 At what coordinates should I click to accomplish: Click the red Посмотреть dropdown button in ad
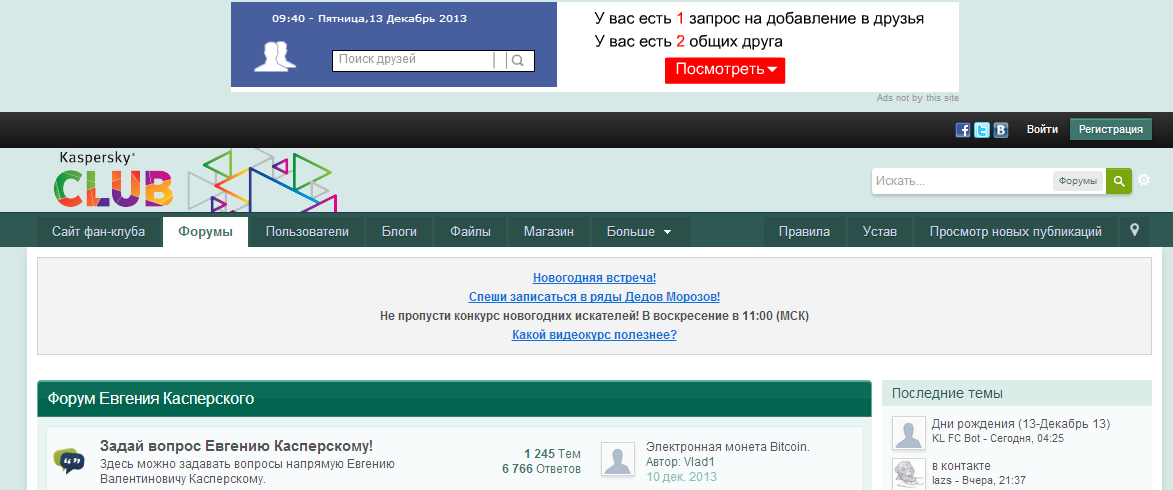pyautogui.click(x=725, y=70)
